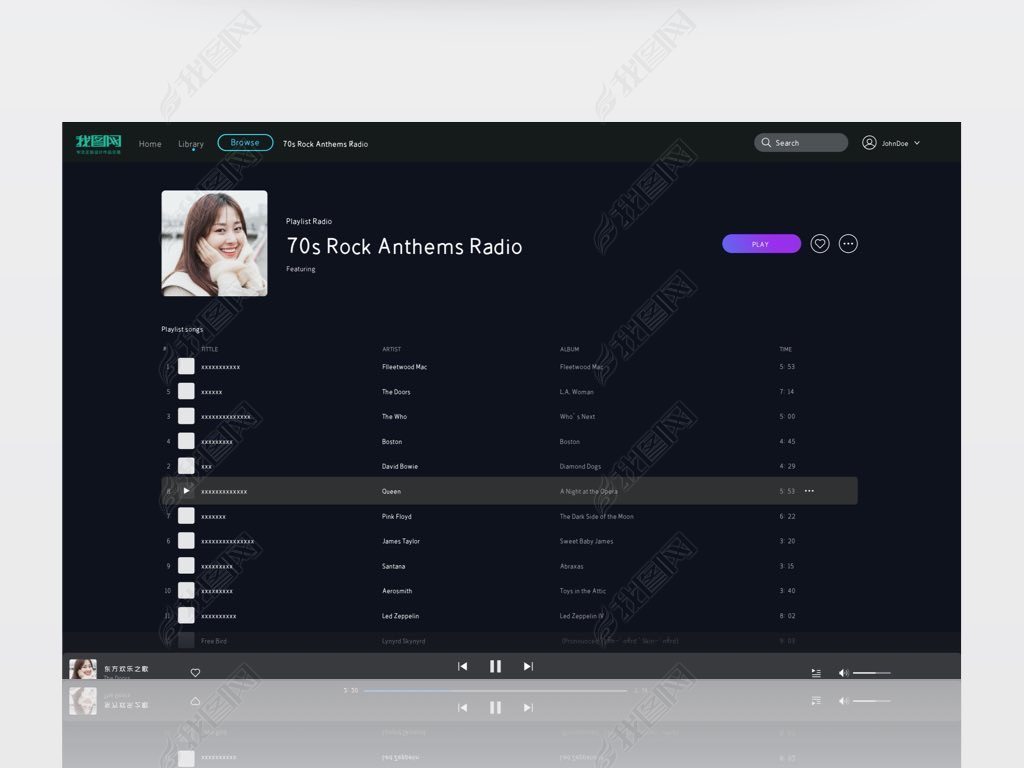Open the playlist cover photo

pos(214,243)
